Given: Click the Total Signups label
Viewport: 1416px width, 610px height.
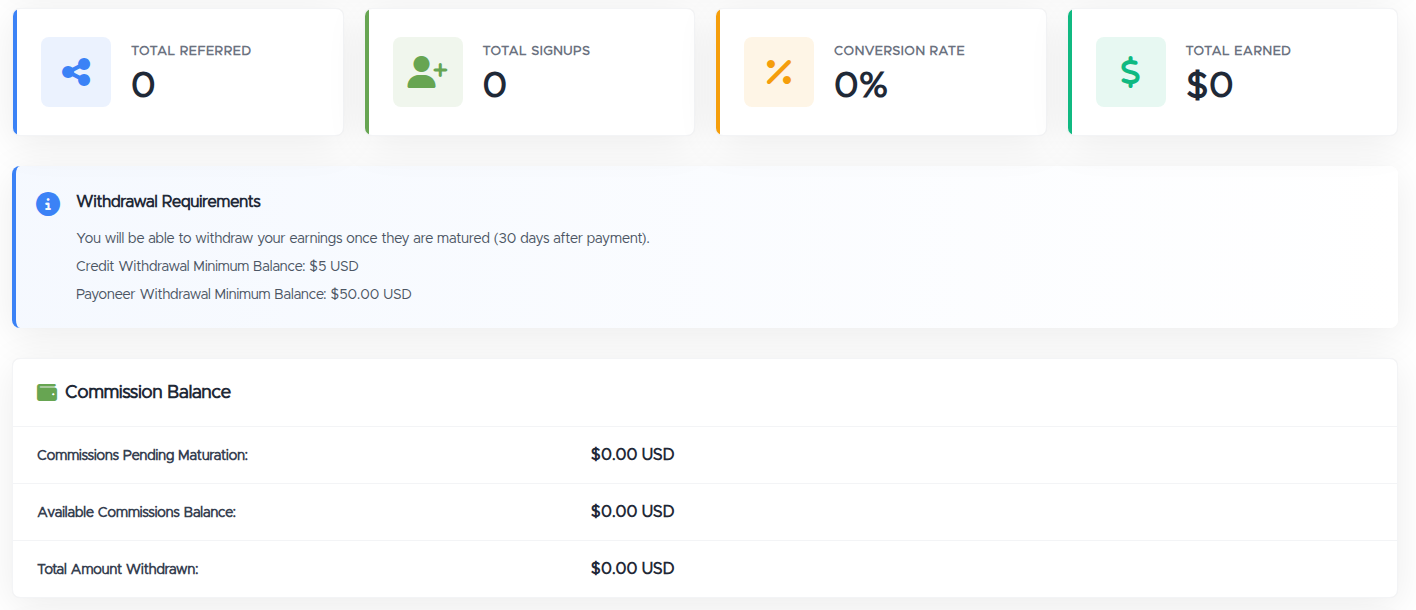Looking at the screenshot, I should tap(536, 50).
